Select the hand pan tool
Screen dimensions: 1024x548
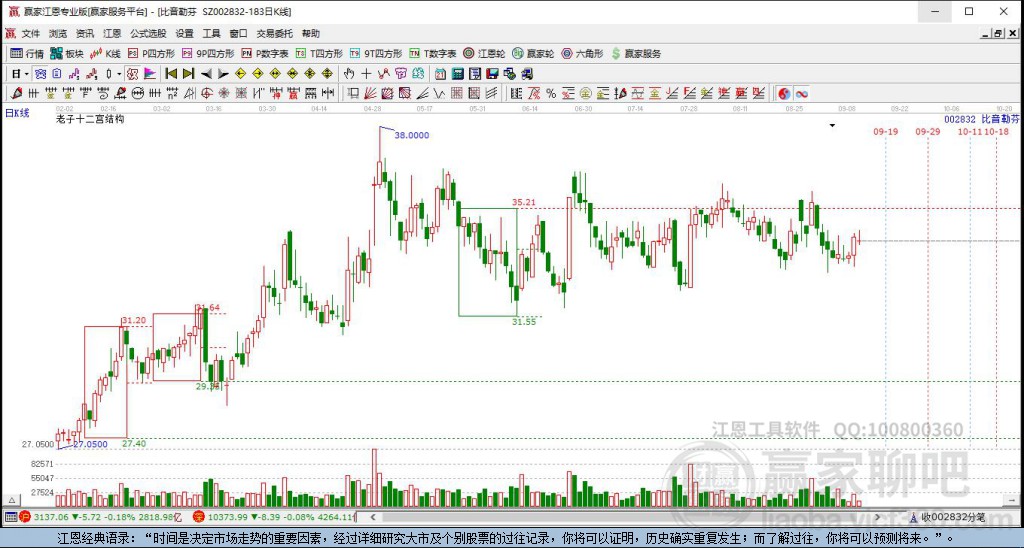[x=349, y=74]
